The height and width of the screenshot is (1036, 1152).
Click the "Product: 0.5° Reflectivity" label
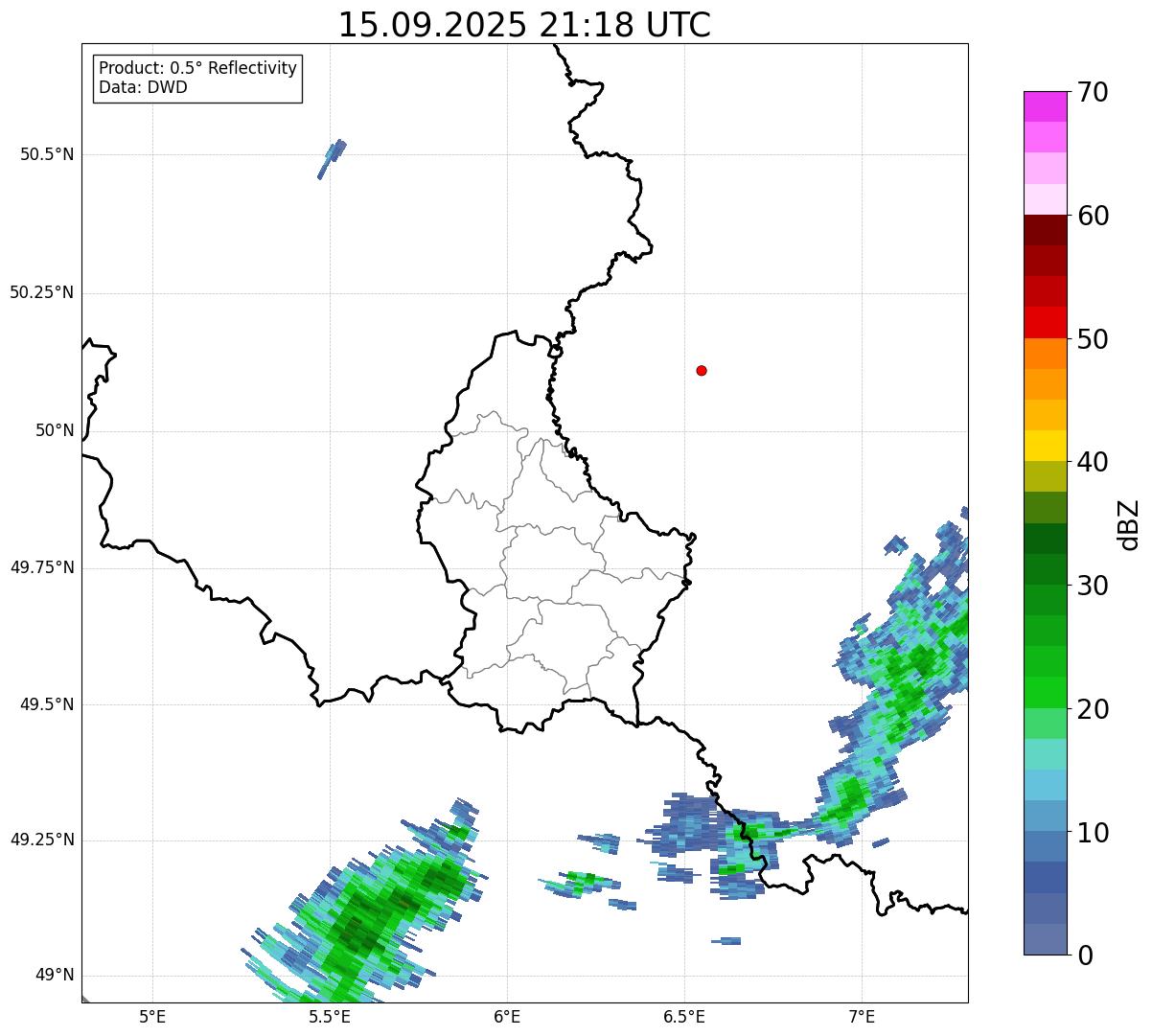[197, 69]
